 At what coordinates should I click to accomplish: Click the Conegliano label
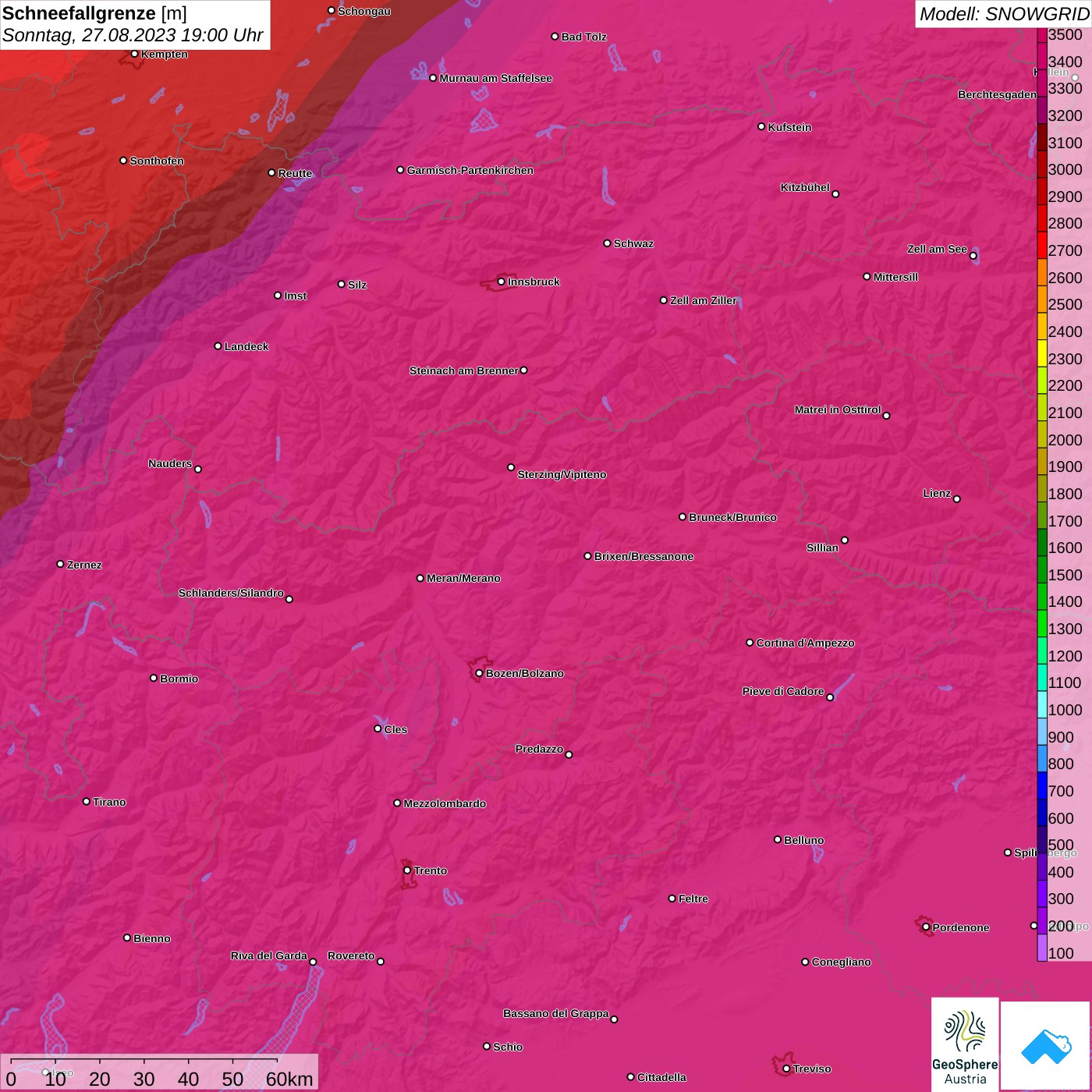point(841,962)
